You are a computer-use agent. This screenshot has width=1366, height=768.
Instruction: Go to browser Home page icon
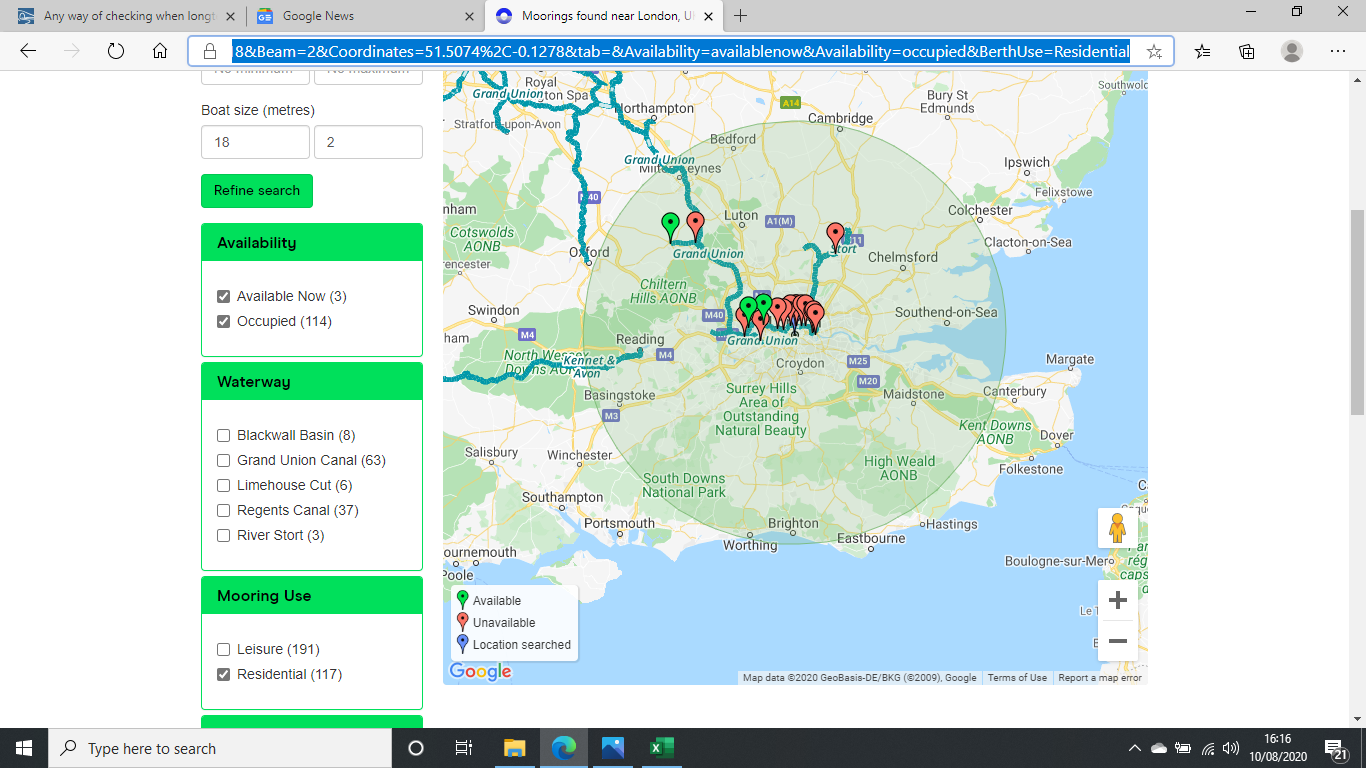160,52
